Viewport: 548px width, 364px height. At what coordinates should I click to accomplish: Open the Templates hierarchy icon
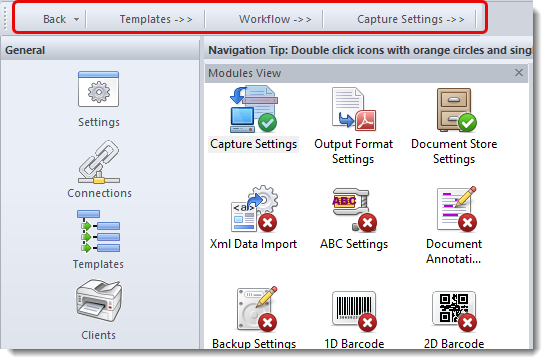point(99,231)
